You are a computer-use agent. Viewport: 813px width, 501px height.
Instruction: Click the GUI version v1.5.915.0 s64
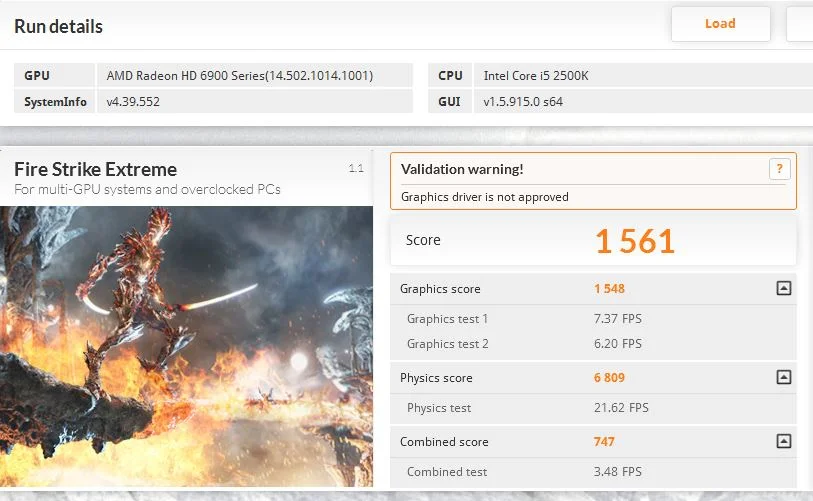523,102
